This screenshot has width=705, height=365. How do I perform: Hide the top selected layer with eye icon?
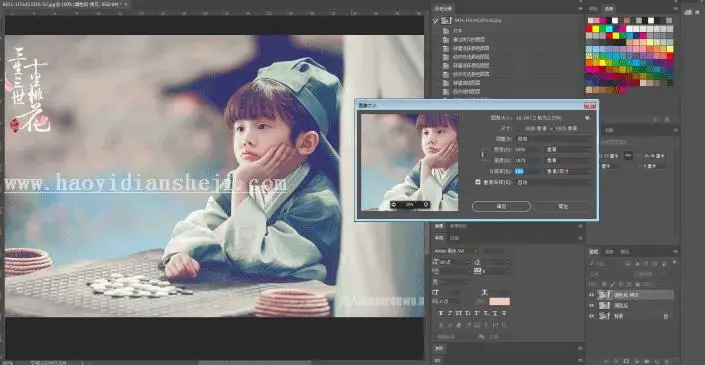click(591, 295)
